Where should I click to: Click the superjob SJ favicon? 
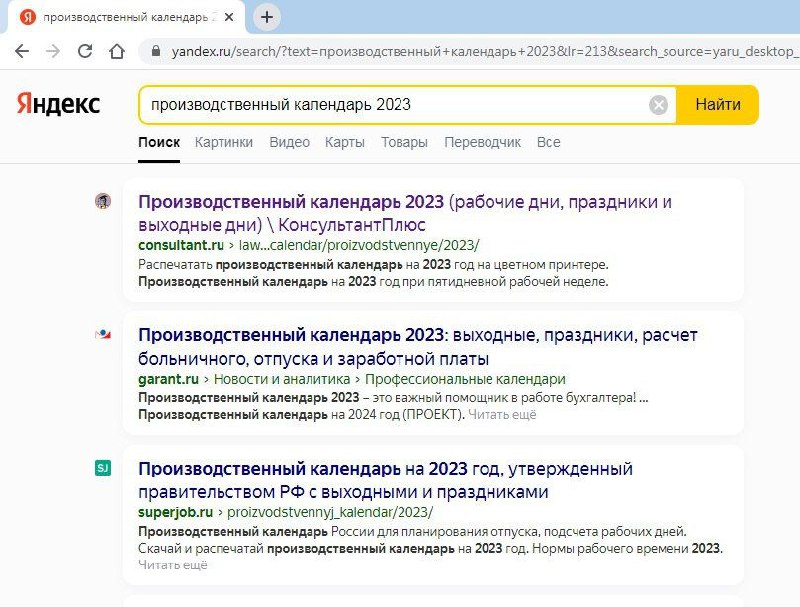[x=103, y=468]
